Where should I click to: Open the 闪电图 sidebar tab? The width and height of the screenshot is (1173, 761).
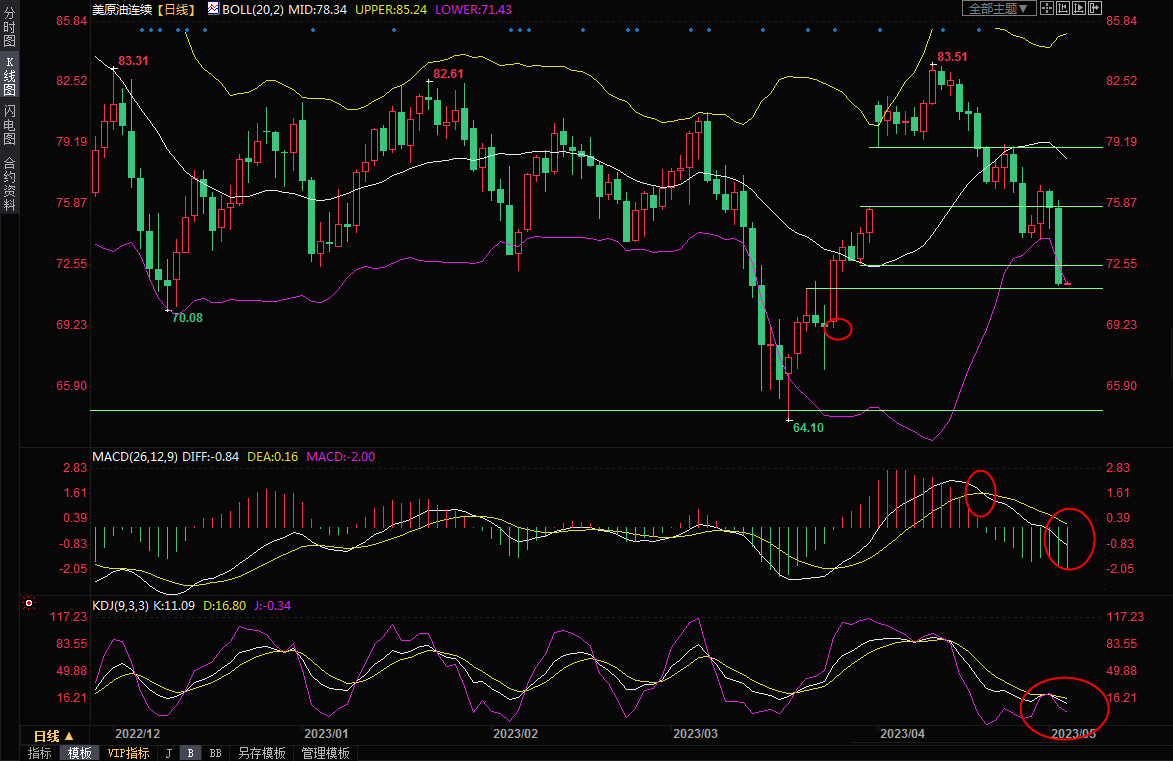(x=9, y=125)
